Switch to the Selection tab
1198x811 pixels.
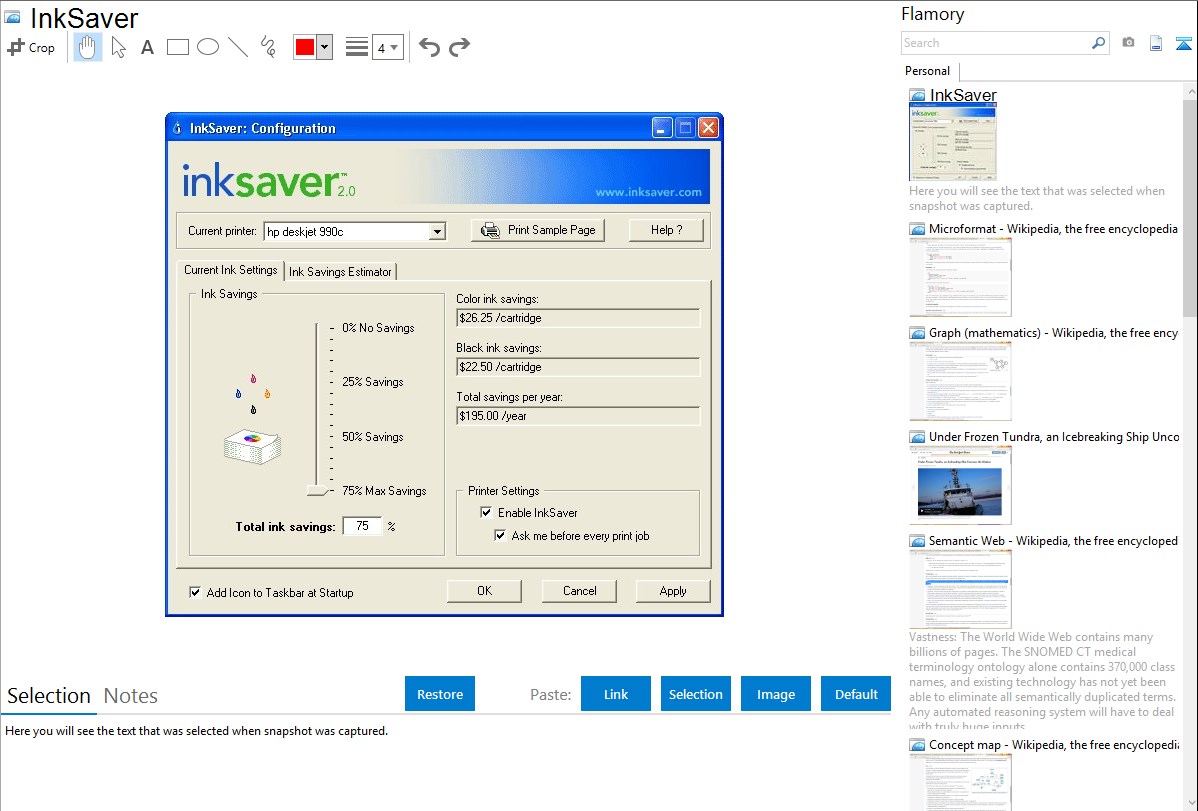[x=49, y=696]
